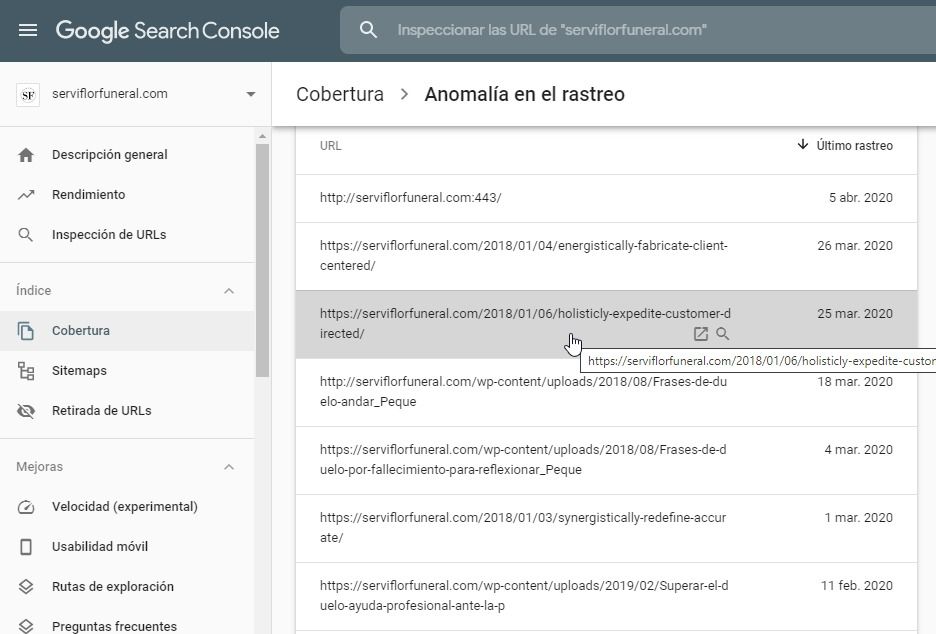Open Velocidad (experimental) report
The image size is (936, 634).
coord(125,507)
